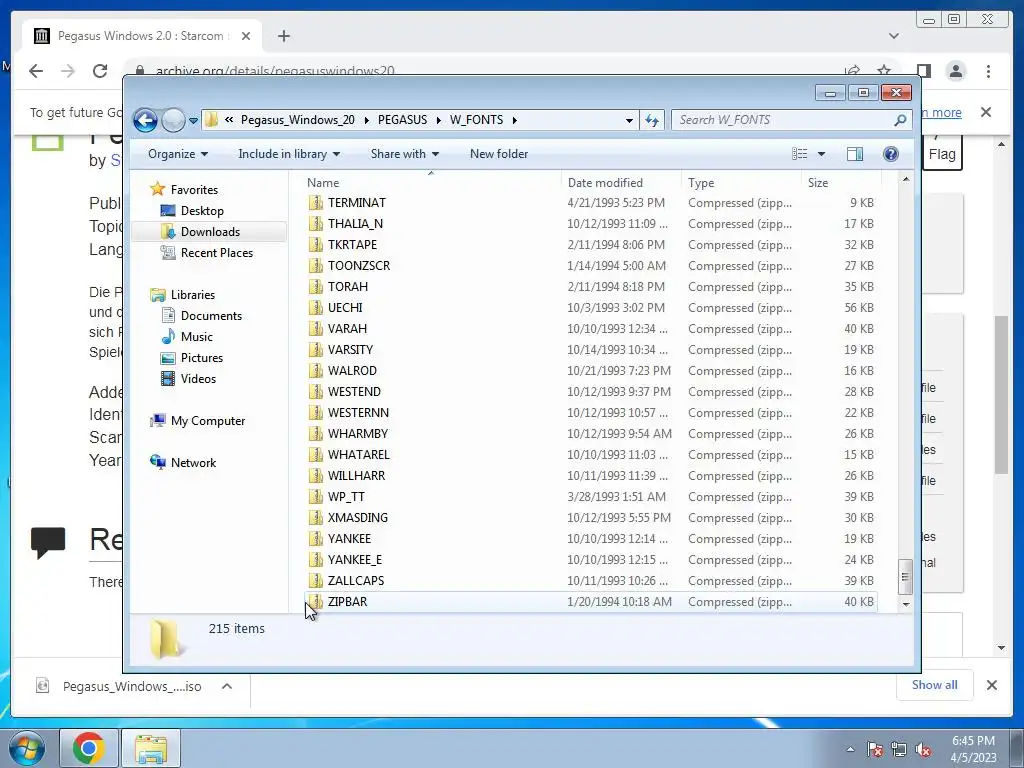1024x768 pixels.
Task: Open Recent Places in navigation pane
Action: [x=216, y=253]
